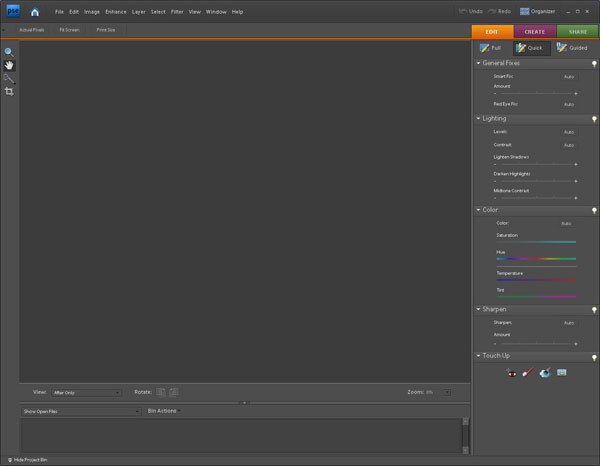
Task: Click Auto for Levels
Action: (x=569, y=132)
